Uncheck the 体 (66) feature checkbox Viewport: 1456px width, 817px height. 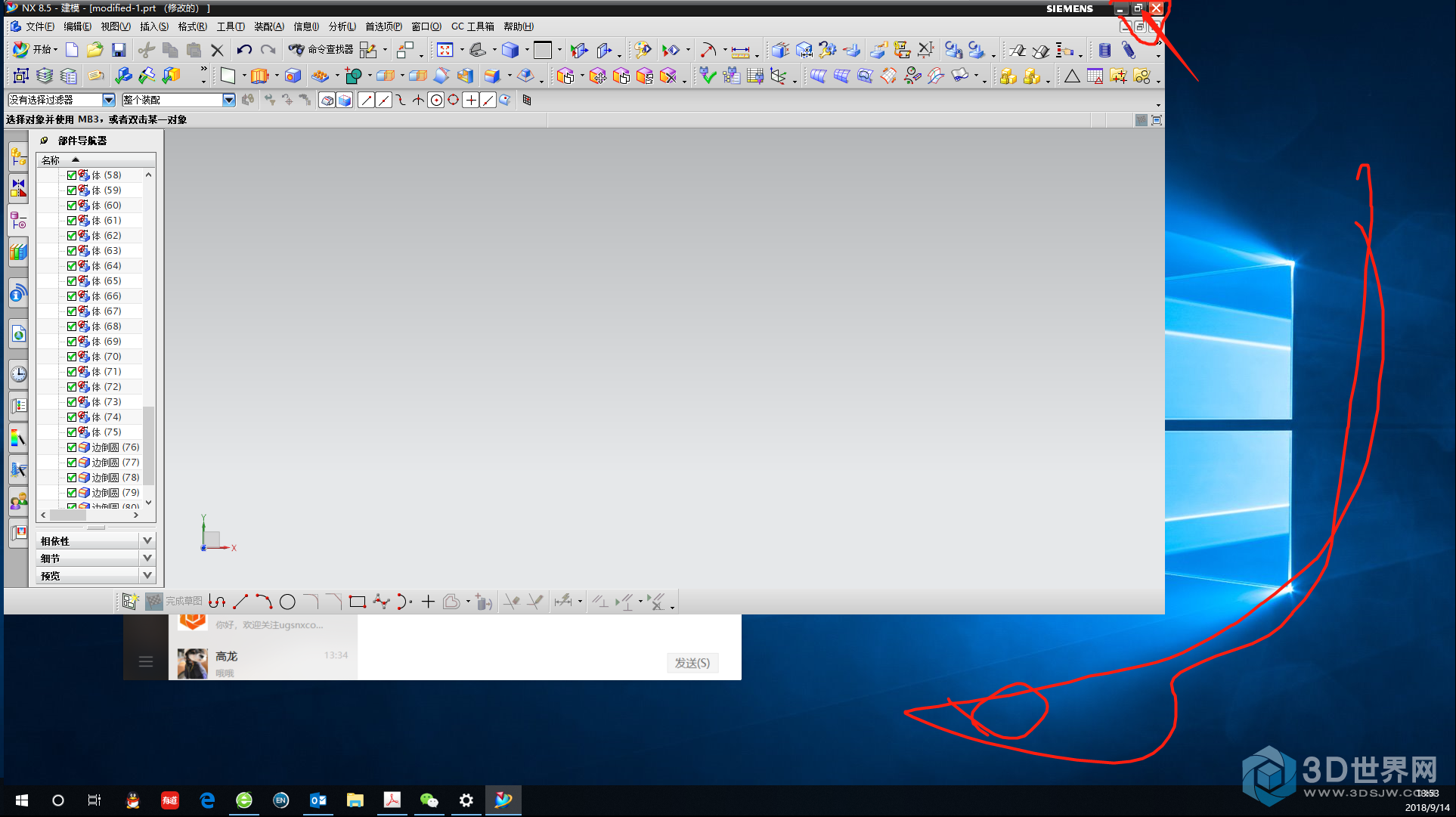click(x=72, y=296)
